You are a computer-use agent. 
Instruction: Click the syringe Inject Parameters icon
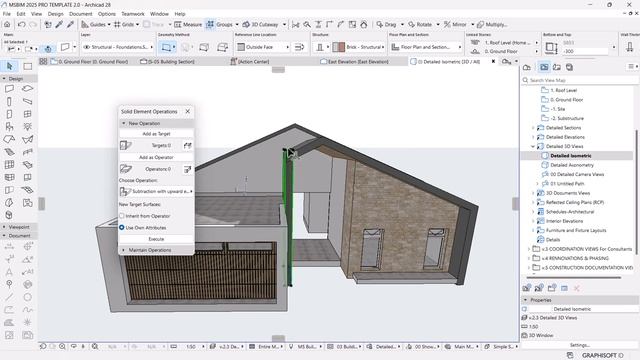[70, 24]
